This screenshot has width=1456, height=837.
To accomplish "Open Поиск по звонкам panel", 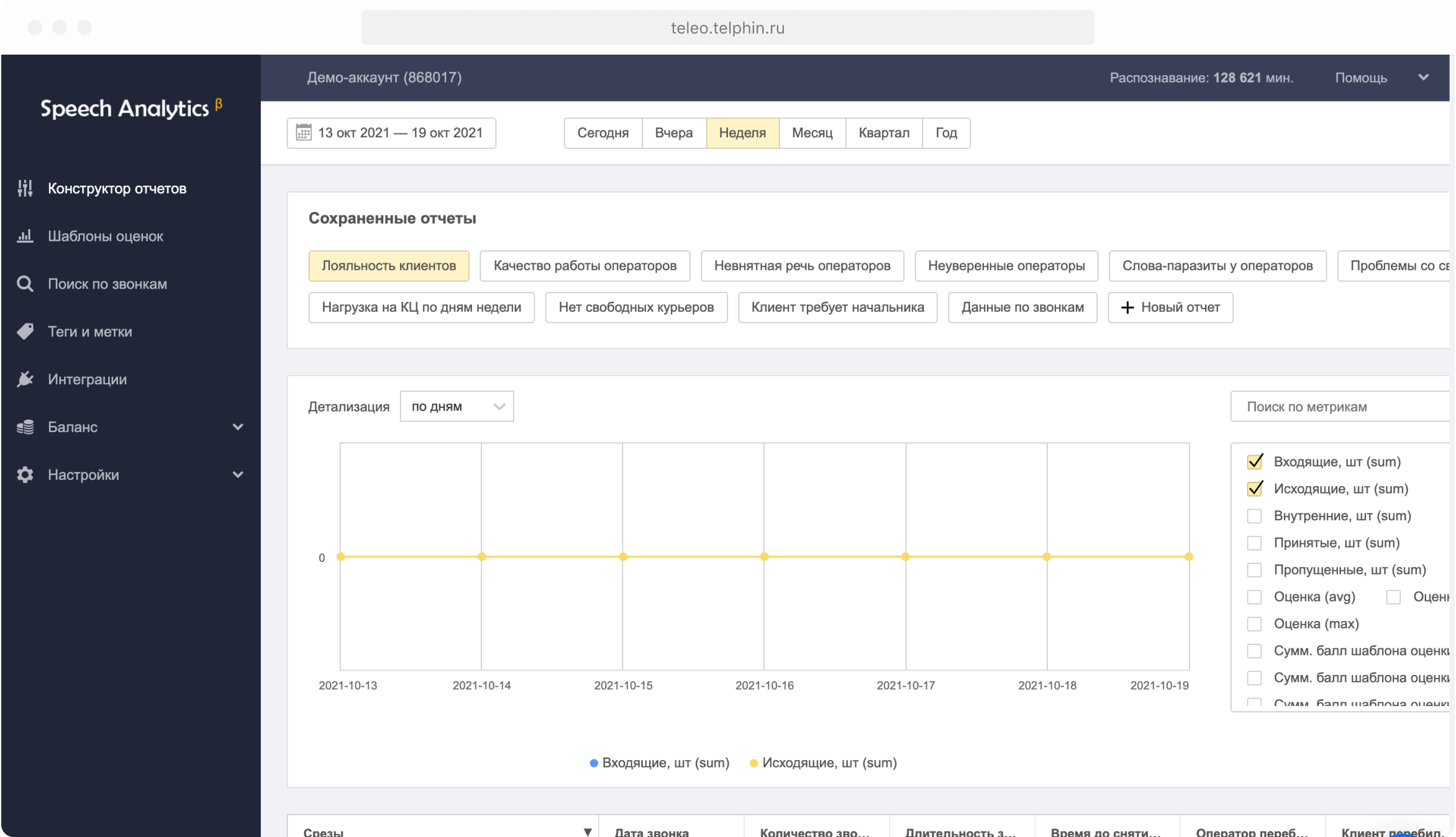I will pyautogui.click(x=108, y=283).
